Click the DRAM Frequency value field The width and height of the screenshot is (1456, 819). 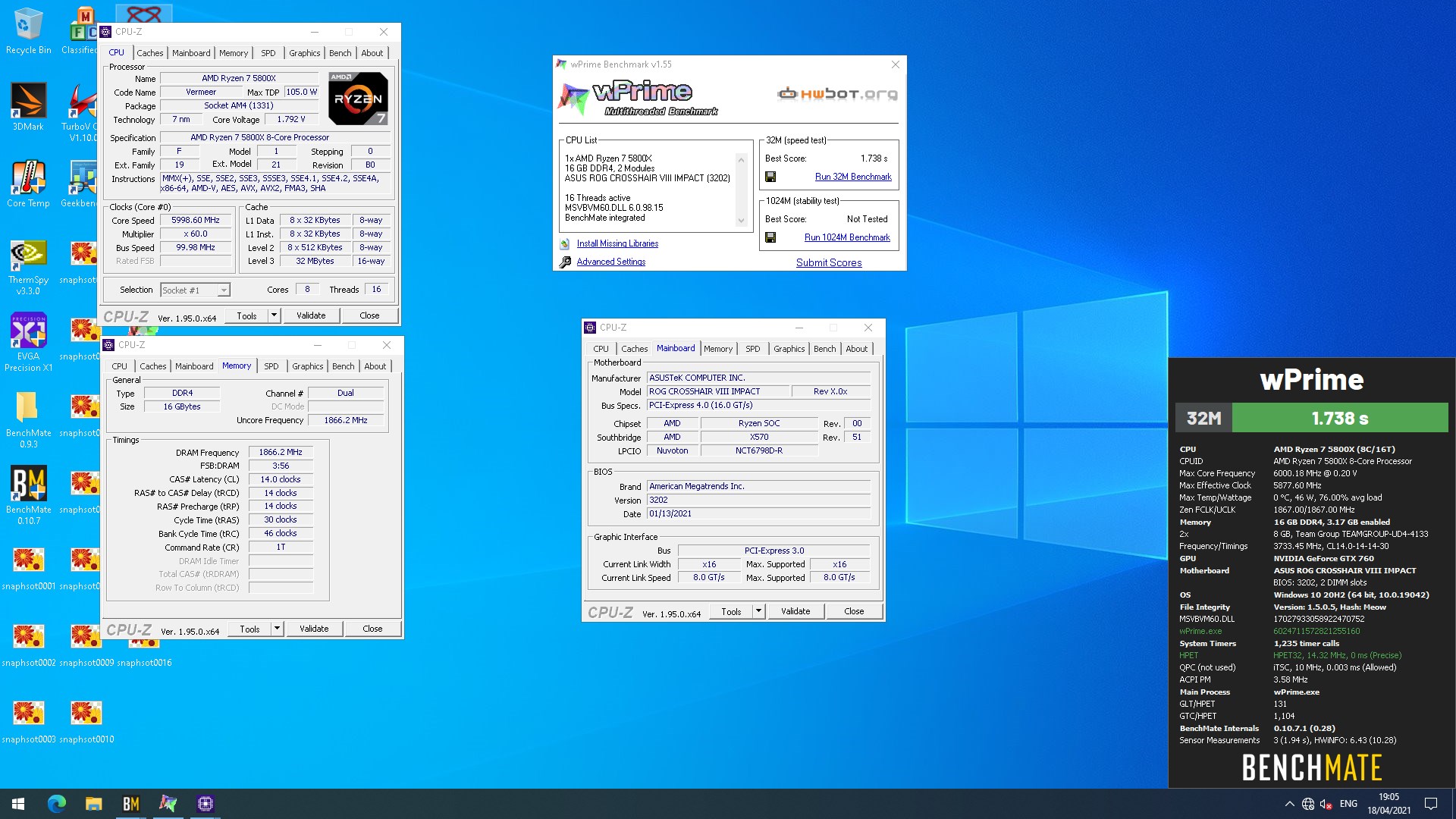[x=281, y=452]
